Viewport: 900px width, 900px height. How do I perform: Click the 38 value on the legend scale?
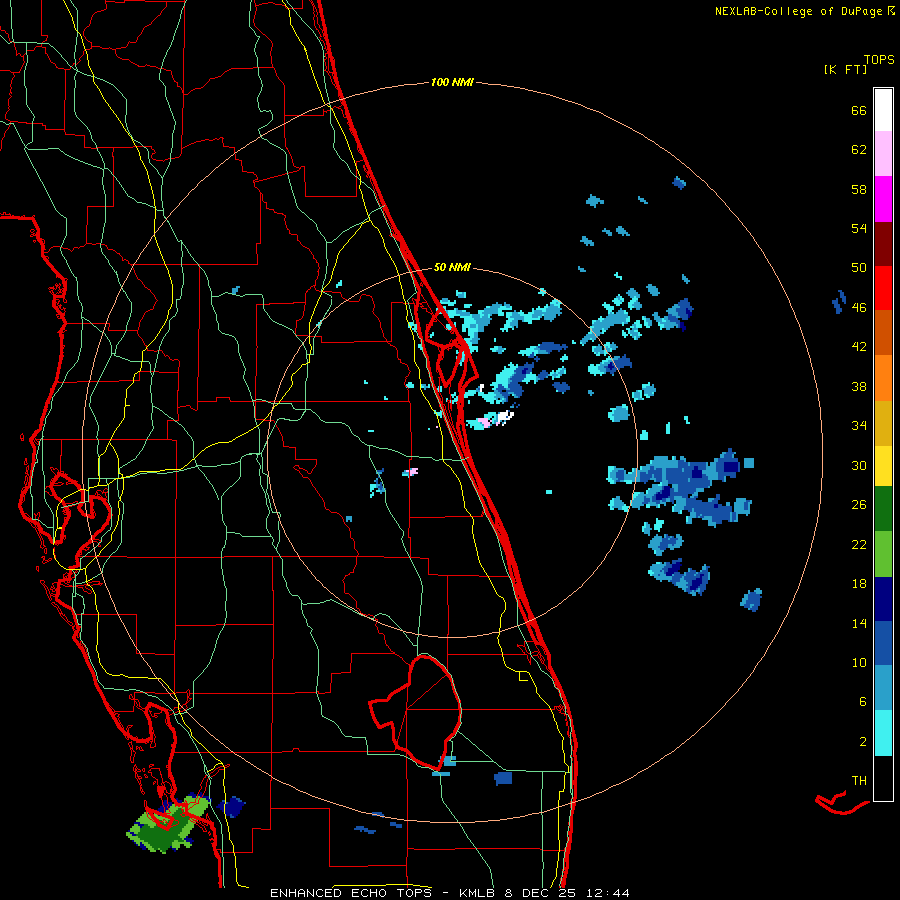tap(859, 386)
